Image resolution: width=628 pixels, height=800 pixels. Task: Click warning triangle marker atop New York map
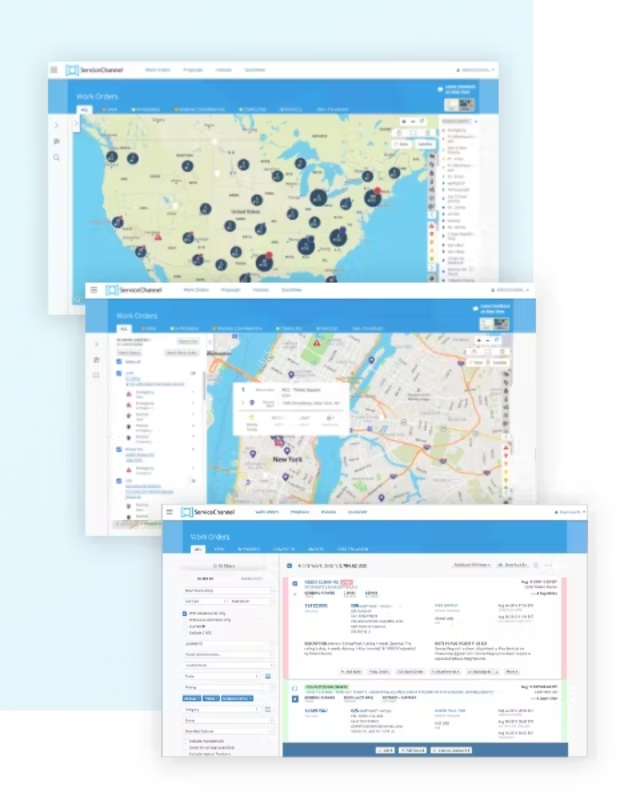pyautogui.click(x=317, y=343)
